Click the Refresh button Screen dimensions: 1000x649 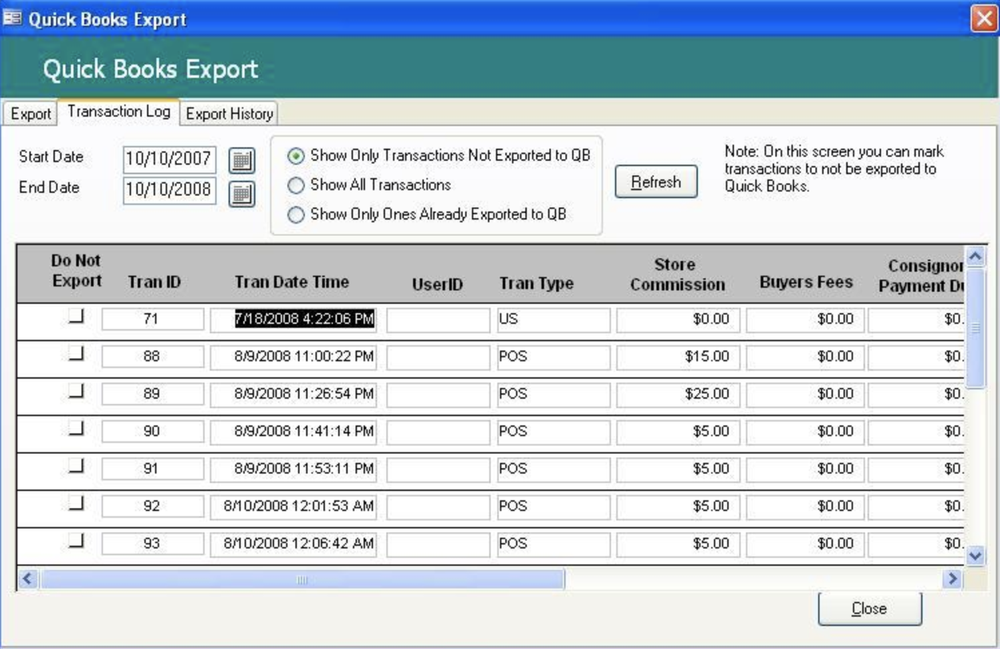click(656, 182)
